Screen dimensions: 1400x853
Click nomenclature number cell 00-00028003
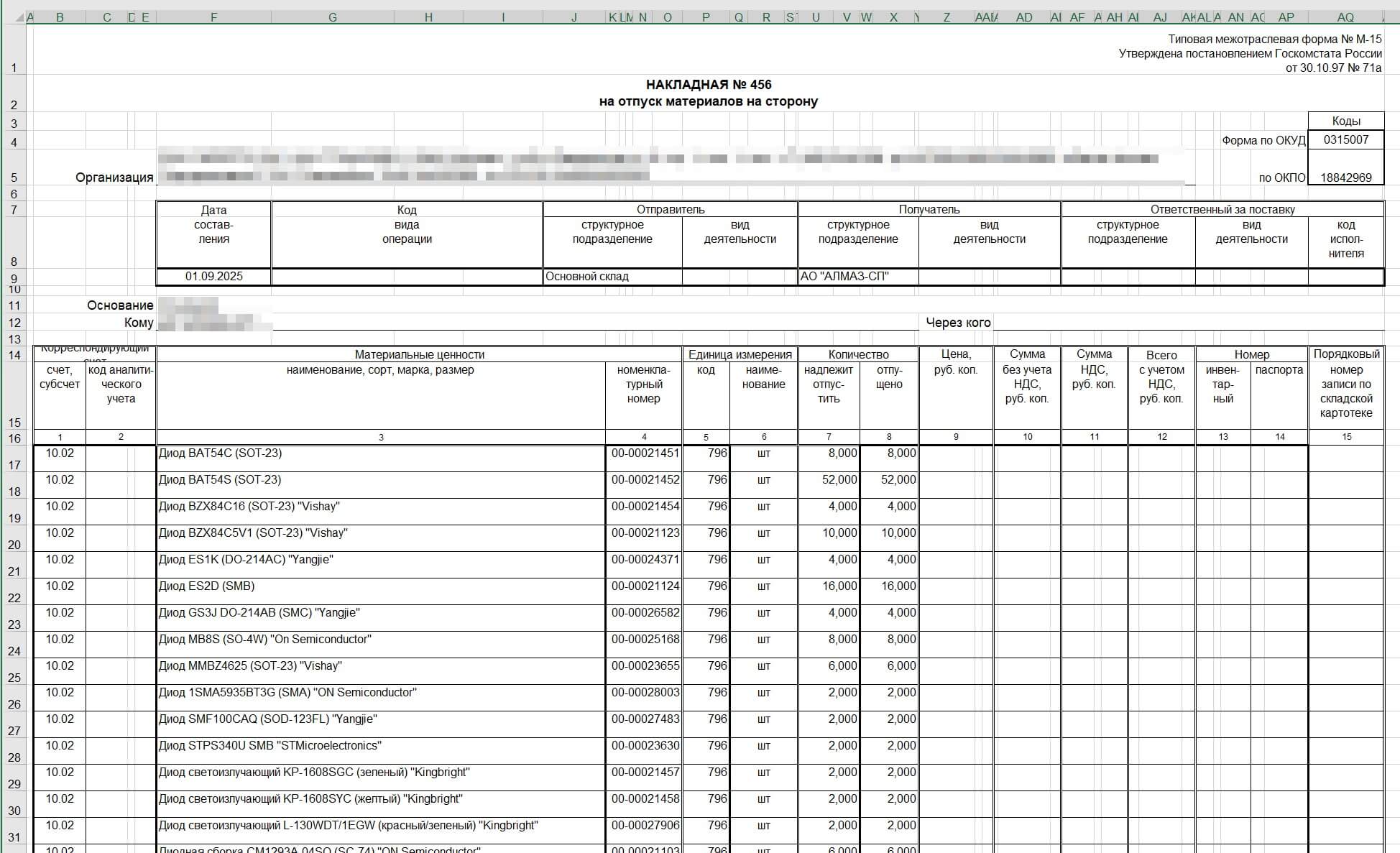[644, 693]
